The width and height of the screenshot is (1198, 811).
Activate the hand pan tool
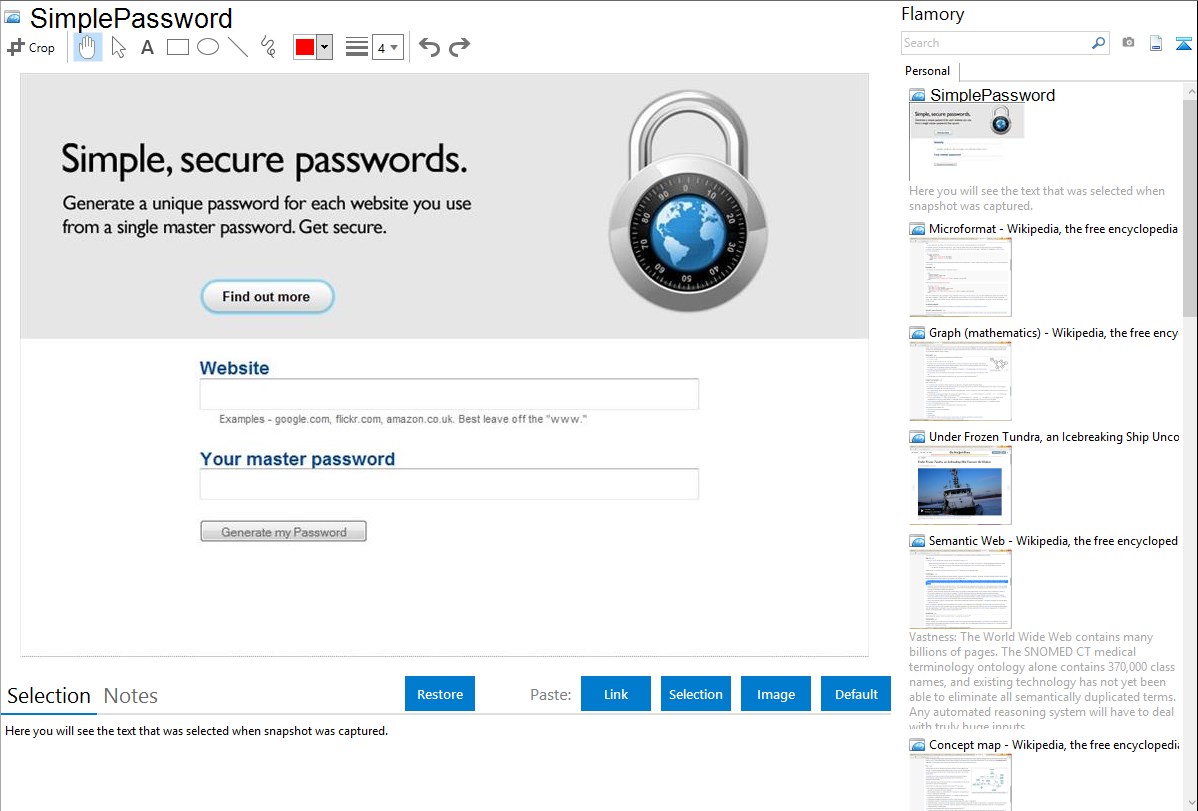click(x=87, y=47)
